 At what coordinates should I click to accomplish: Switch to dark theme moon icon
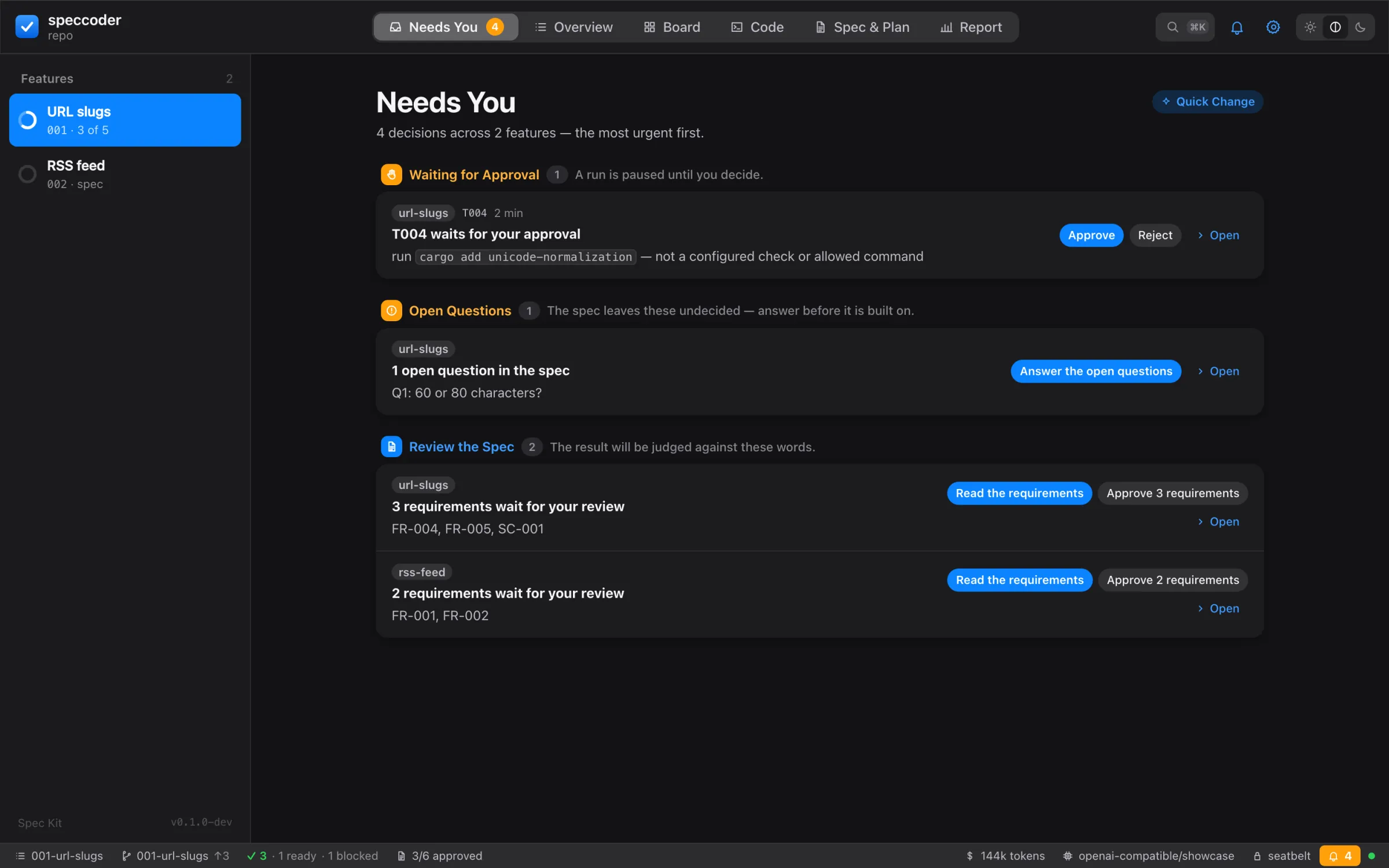point(1361,27)
